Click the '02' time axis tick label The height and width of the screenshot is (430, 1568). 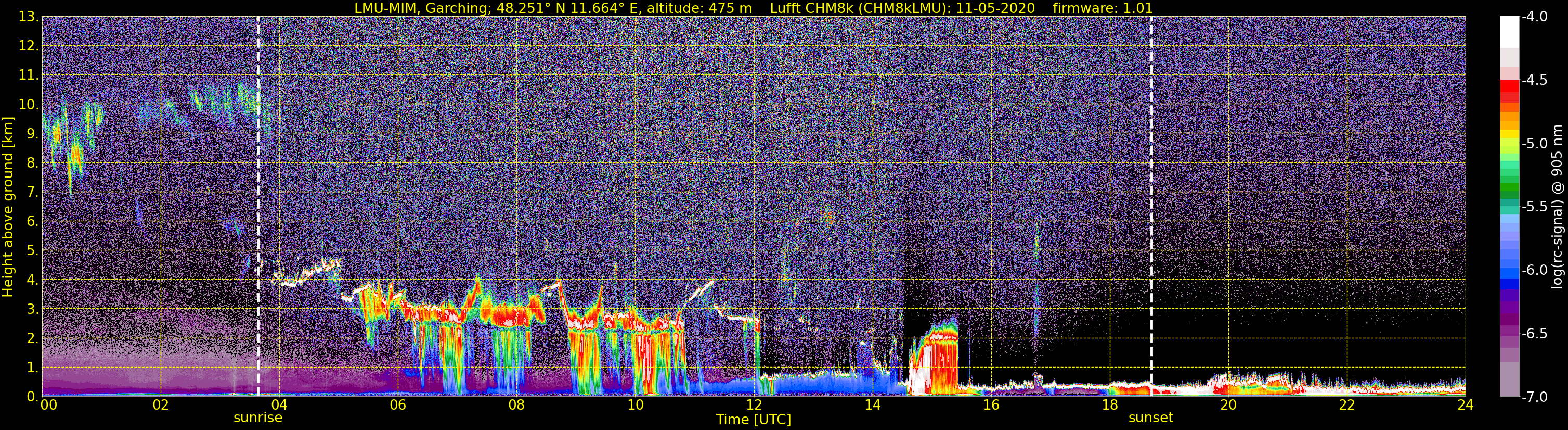click(x=160, y=406)
